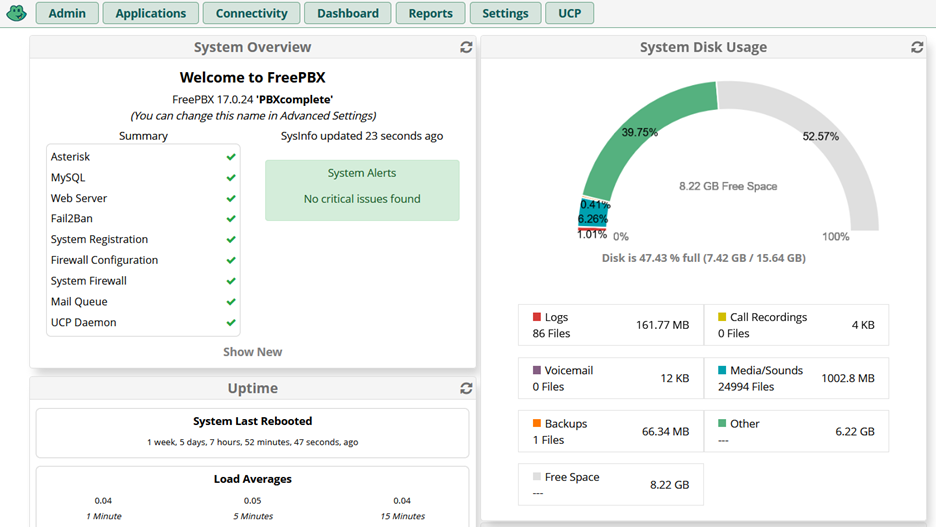Select the System Registration row label
Viewport: 936px width, 527px height.
(x=99, y=239)
